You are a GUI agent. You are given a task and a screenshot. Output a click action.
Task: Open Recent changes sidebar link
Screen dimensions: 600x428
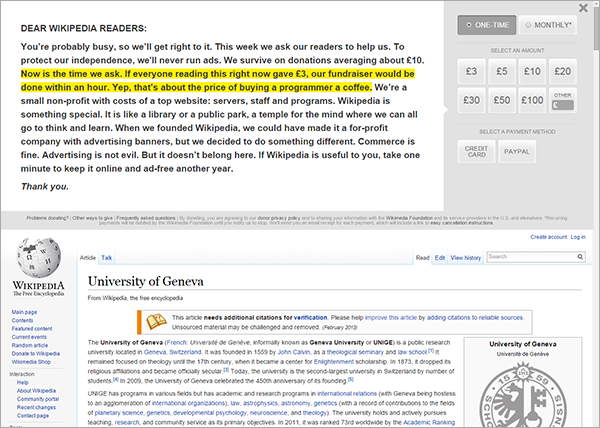click(x=36, y=407)
